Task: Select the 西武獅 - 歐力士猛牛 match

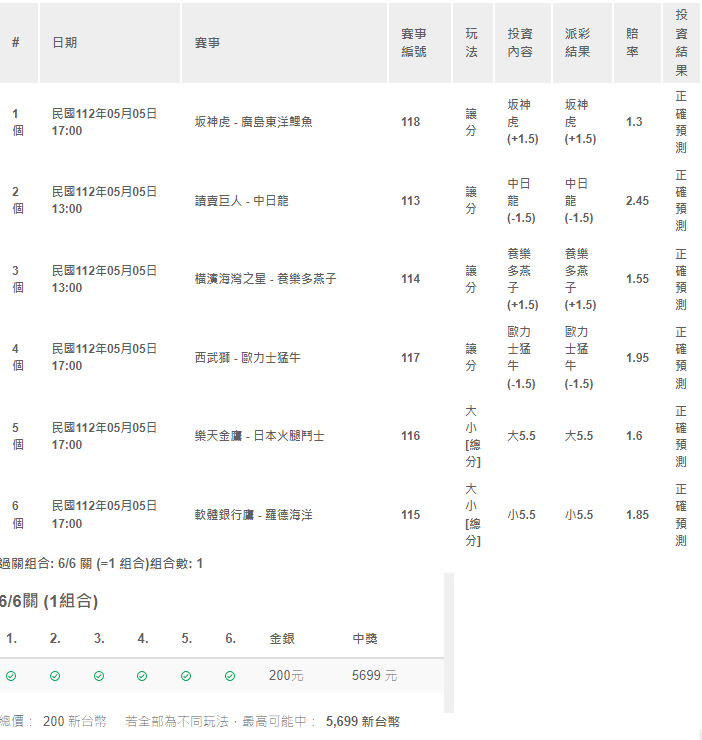Action: [247, 358]
